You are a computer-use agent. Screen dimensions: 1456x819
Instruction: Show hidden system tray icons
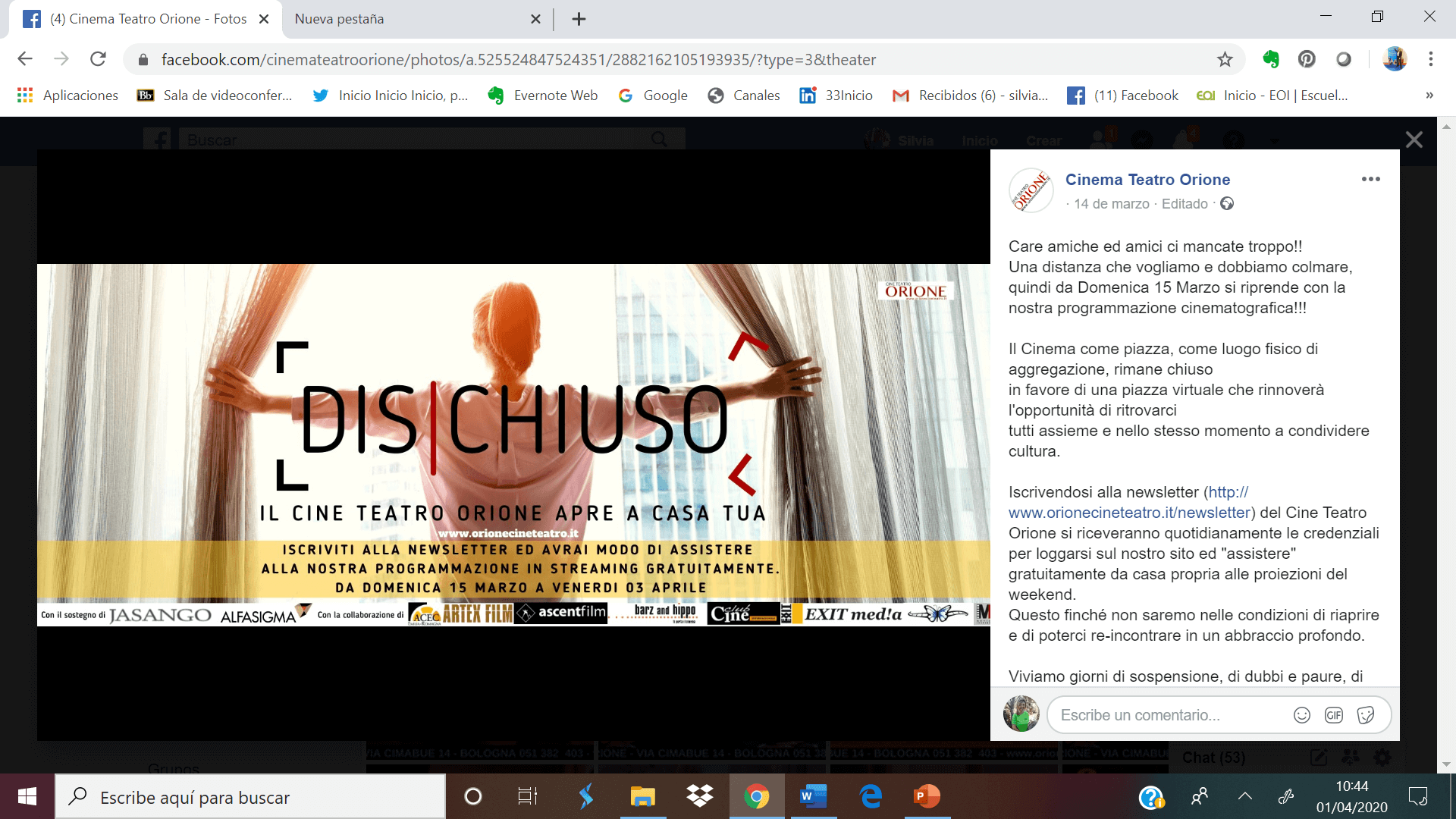1244,796
